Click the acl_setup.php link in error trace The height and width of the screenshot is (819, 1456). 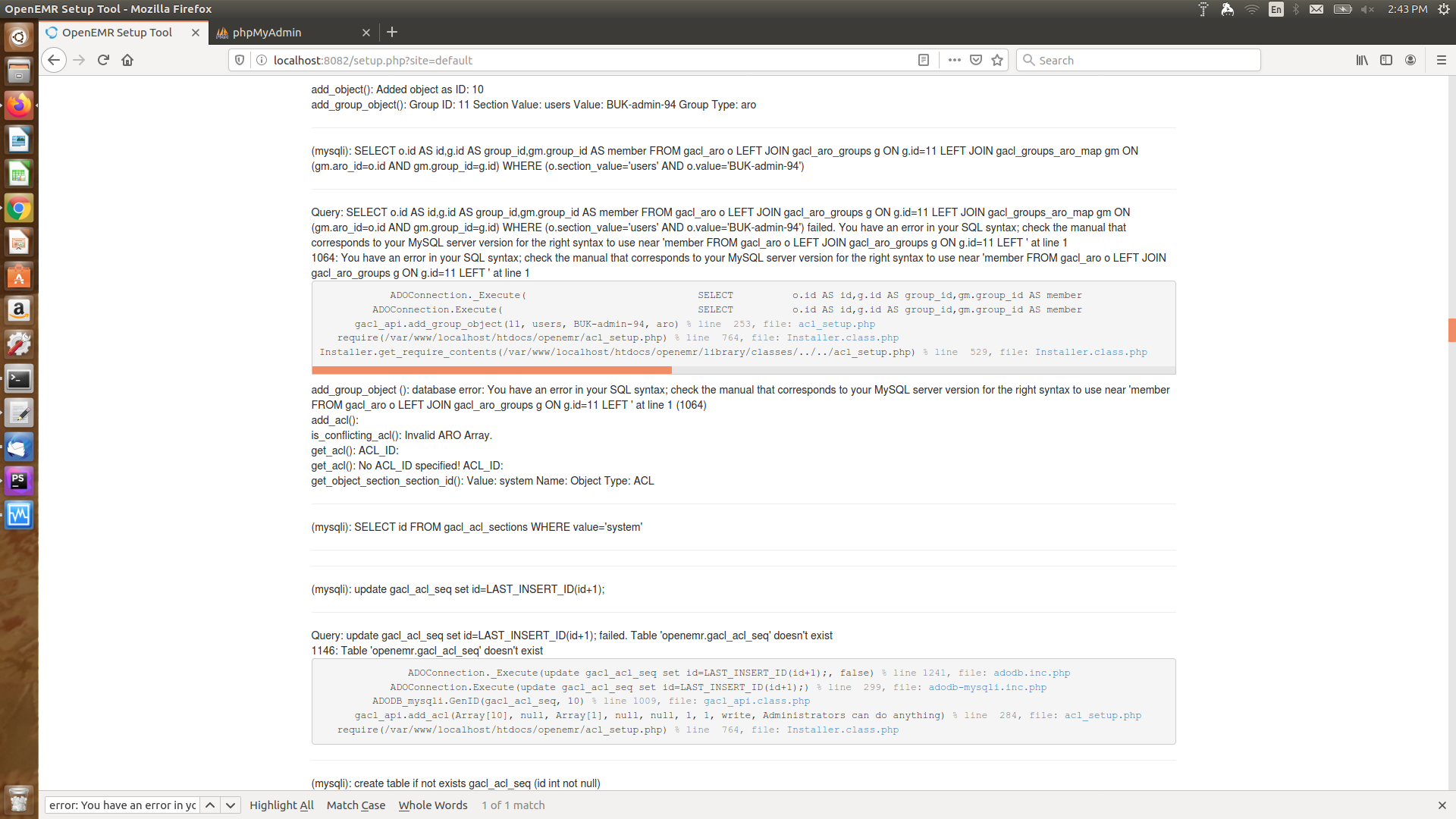point(836,324)
